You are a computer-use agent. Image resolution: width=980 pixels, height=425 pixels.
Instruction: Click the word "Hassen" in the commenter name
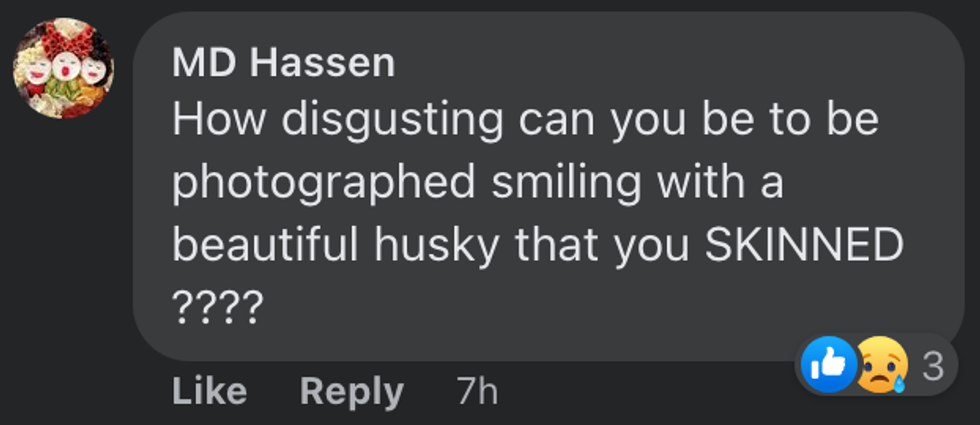(x=322, y=64)
